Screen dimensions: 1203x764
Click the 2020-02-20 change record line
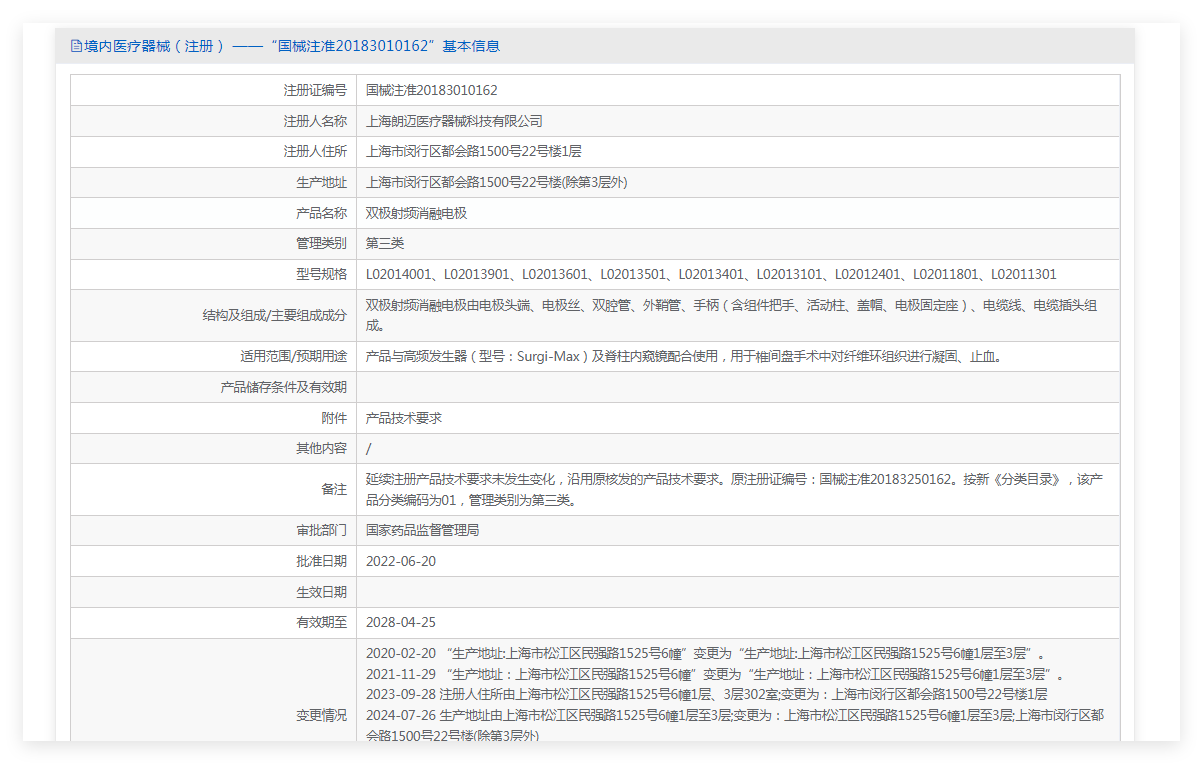click(705, 653)
